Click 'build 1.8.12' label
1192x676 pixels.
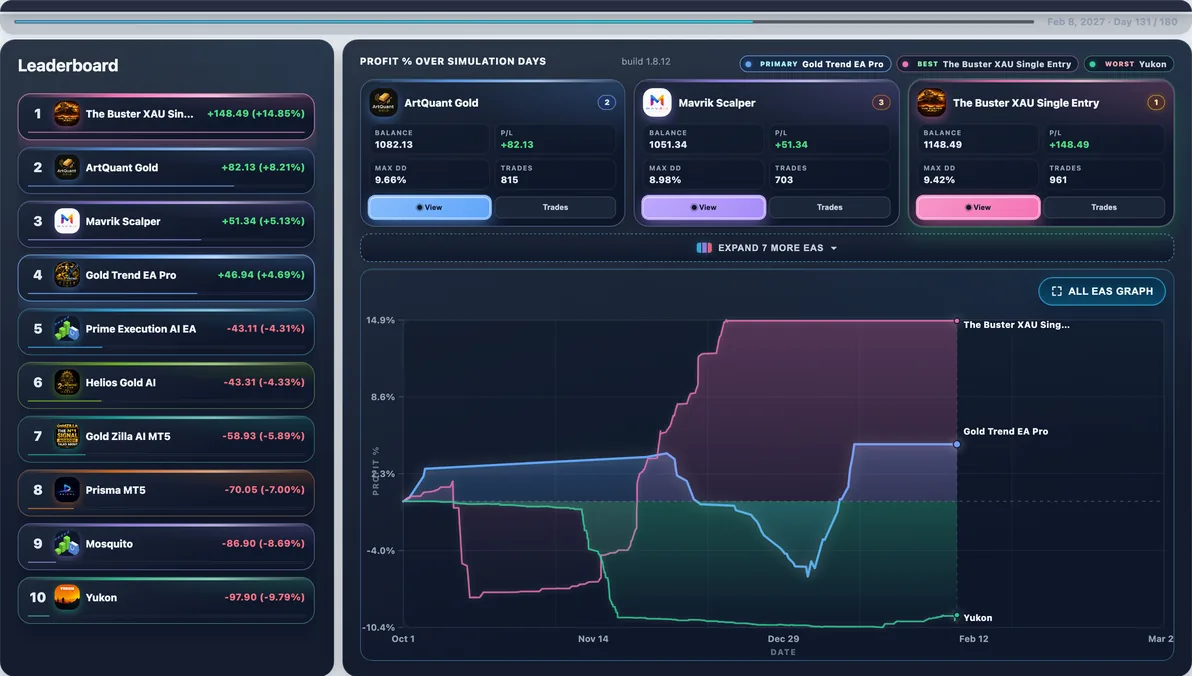pyautogui.click(x=646, y=62)
